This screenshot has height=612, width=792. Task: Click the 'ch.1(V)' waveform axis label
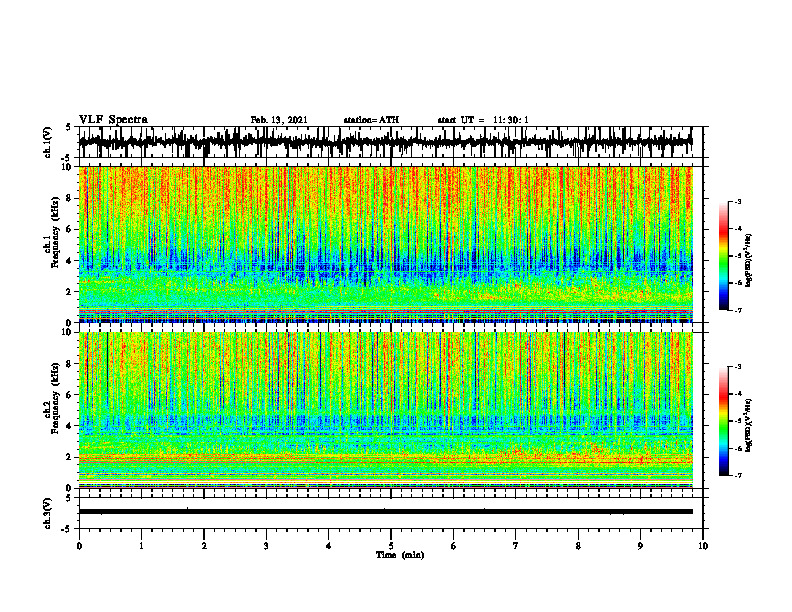(x=48, y=142)
